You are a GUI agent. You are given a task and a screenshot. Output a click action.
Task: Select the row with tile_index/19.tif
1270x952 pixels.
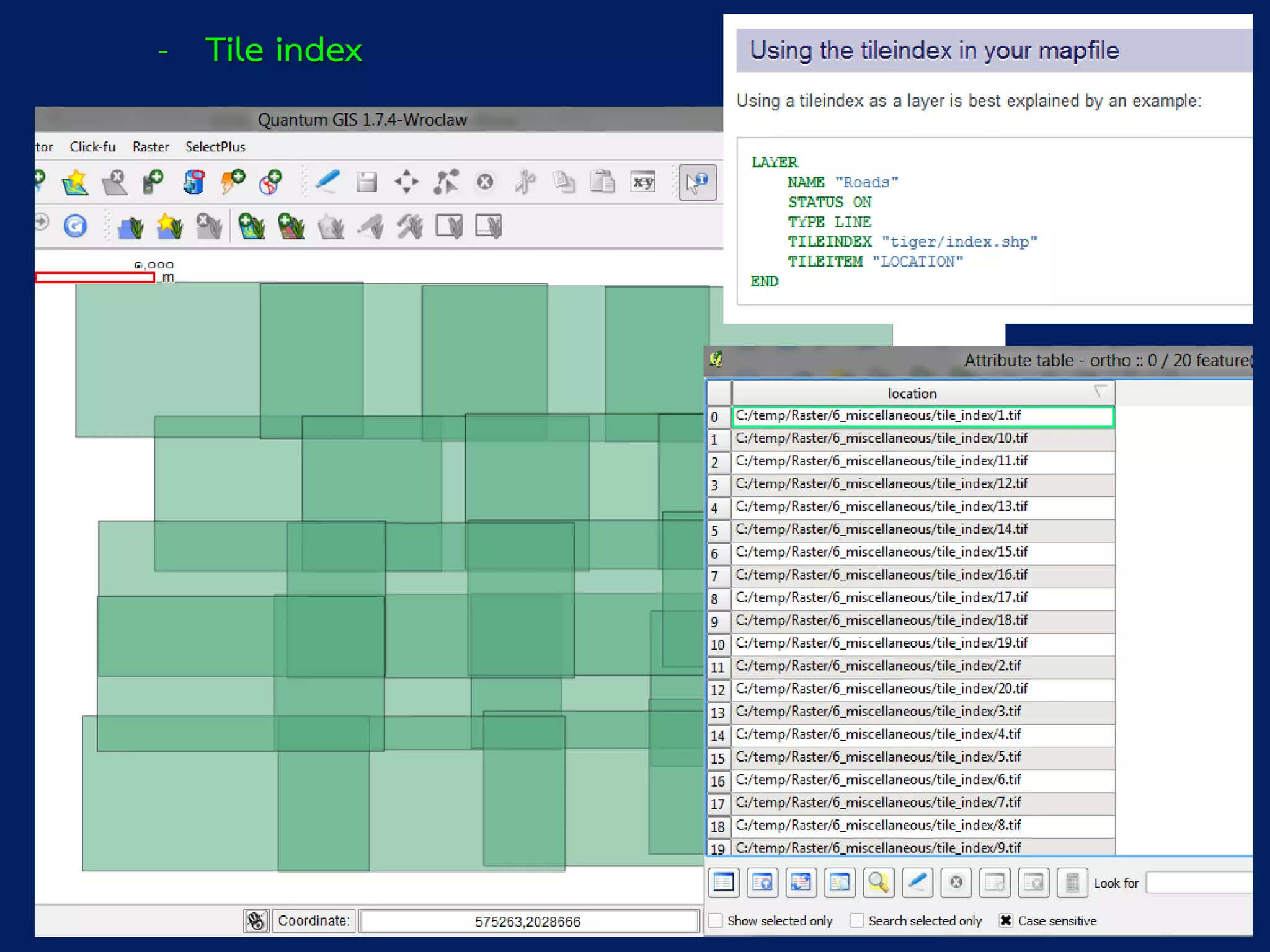[923, 643]
